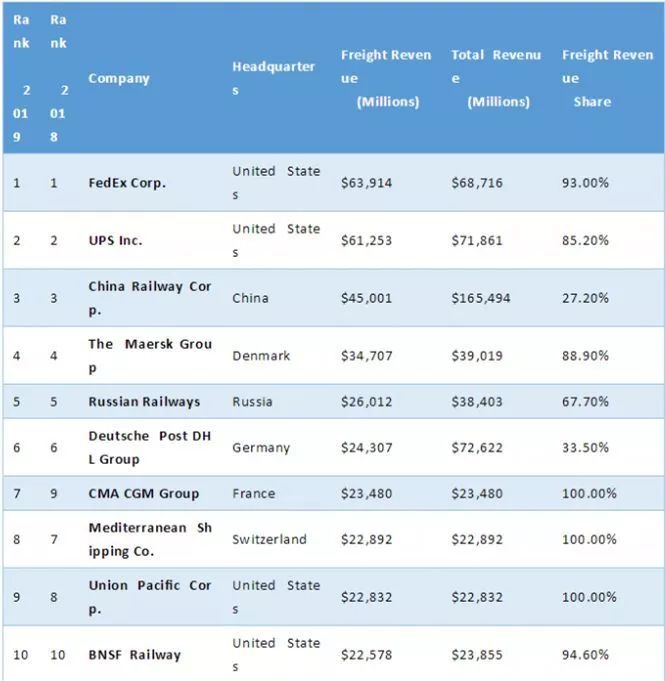Click the Freight Revenue (Millions) header

(x=386, y=78)
